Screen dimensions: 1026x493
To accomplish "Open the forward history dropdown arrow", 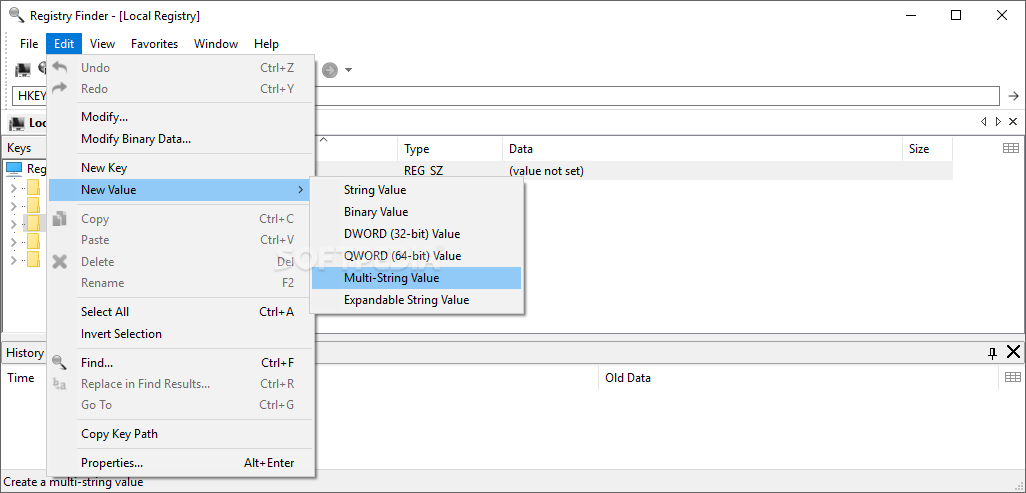I will pyautogui.click(x=349, y=70).
